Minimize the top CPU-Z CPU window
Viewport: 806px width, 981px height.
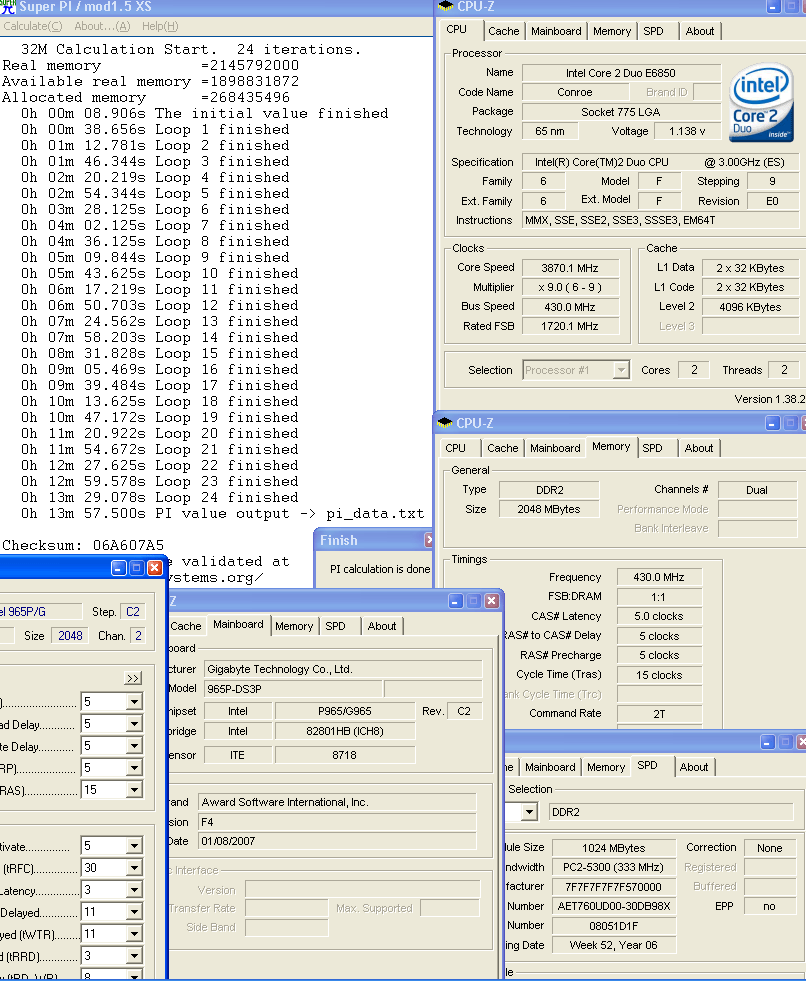click(x=774, y=6)
